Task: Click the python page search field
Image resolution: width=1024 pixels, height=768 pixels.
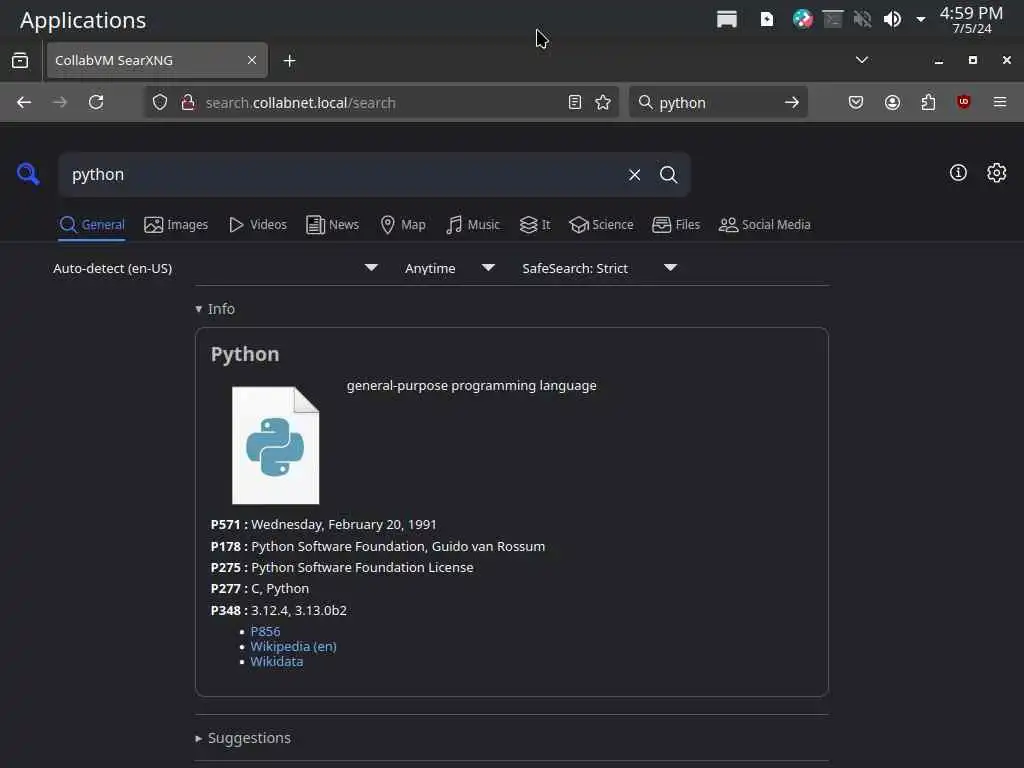Action: point(343,175)
